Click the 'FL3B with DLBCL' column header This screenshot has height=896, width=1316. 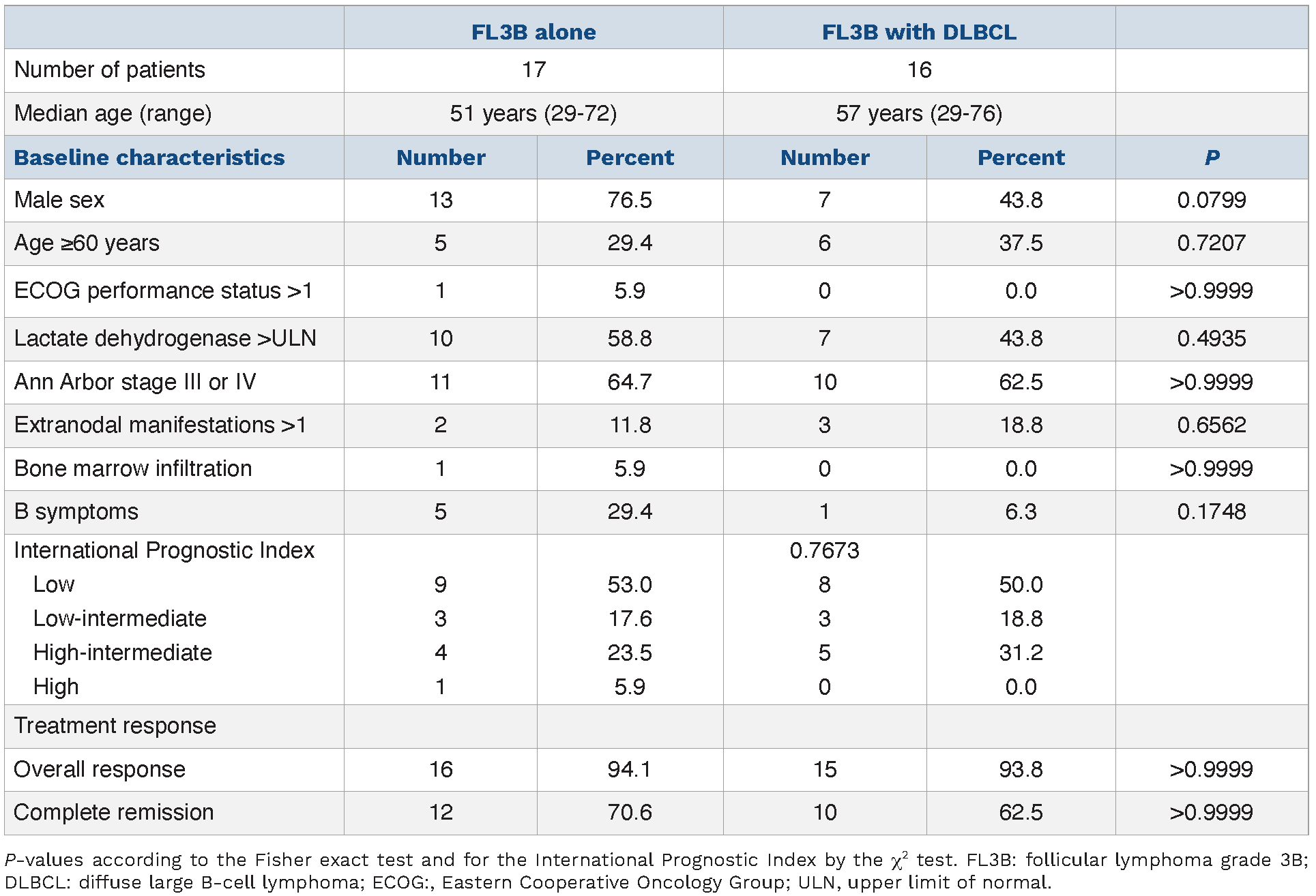(918, 32)
